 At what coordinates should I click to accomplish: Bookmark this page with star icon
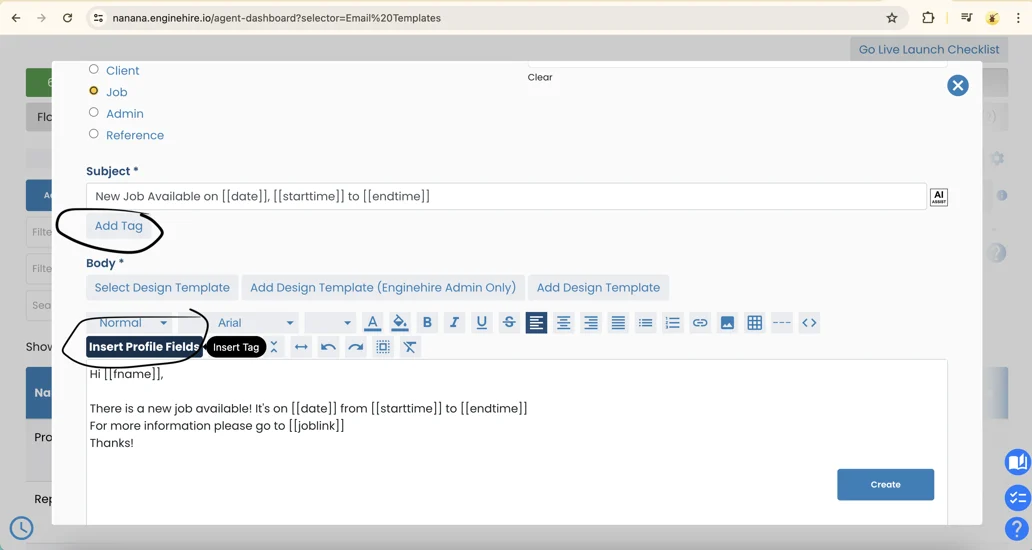click(x=892, y=18)
